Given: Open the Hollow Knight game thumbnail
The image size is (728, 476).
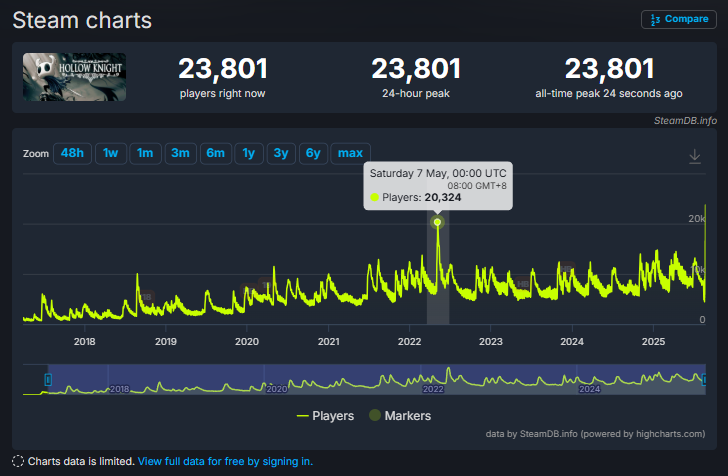Looking at the screenshot, I should pyautogui.click(x=74, y=77).
